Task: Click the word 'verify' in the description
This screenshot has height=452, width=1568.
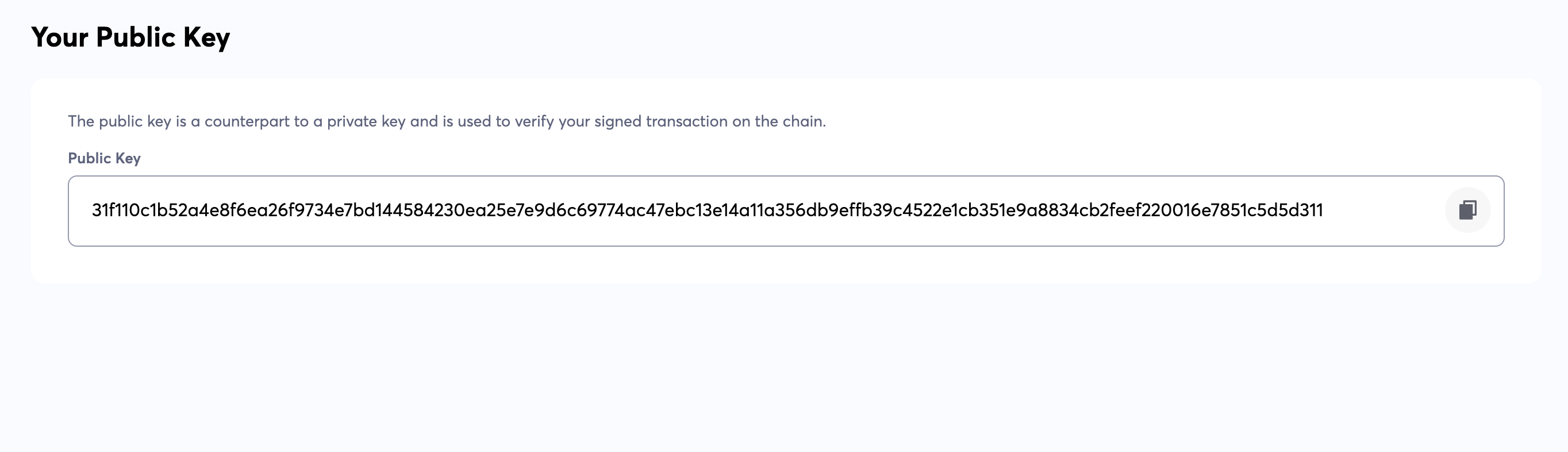Action: 535,121
